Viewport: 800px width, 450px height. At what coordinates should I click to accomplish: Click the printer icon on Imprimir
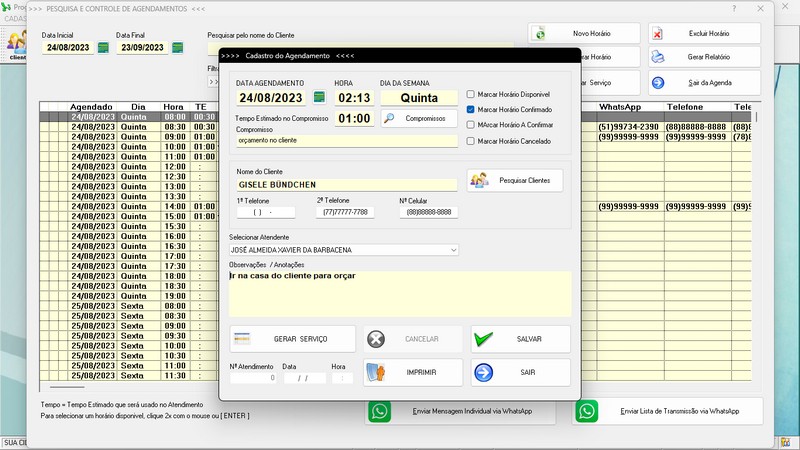[376, 372]
